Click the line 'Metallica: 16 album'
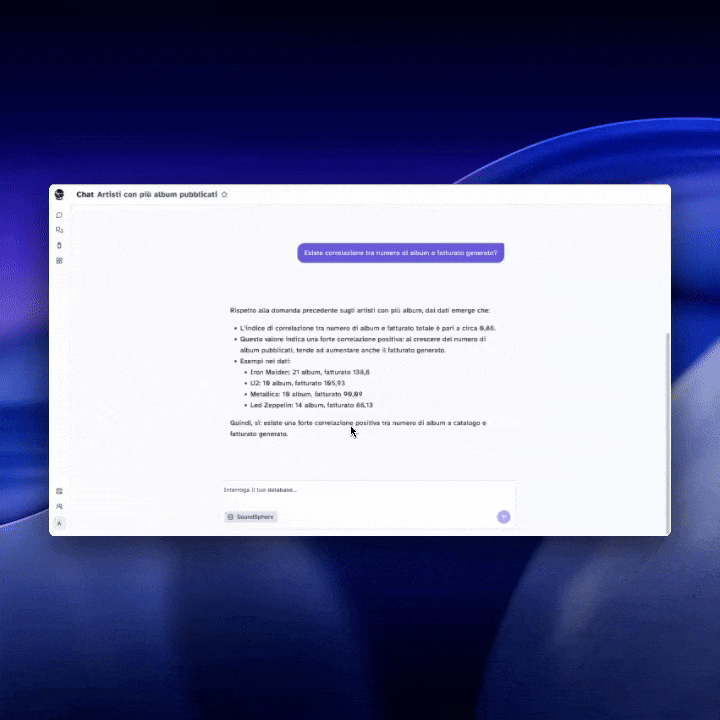720x720 pixels. (x=306, y=394)
